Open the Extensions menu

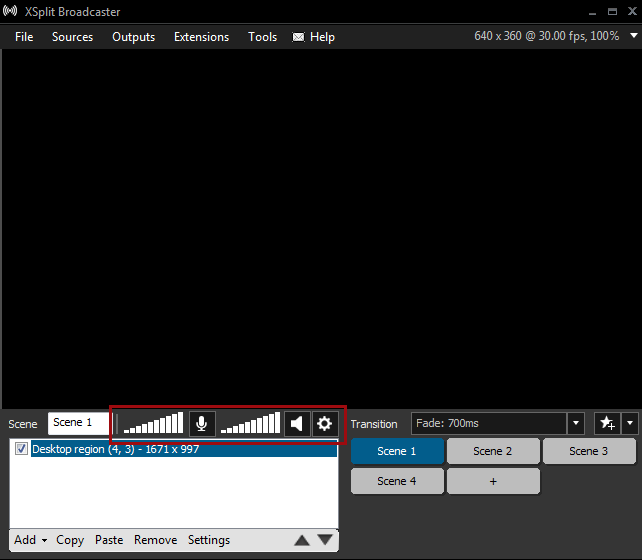pos(201,37)
